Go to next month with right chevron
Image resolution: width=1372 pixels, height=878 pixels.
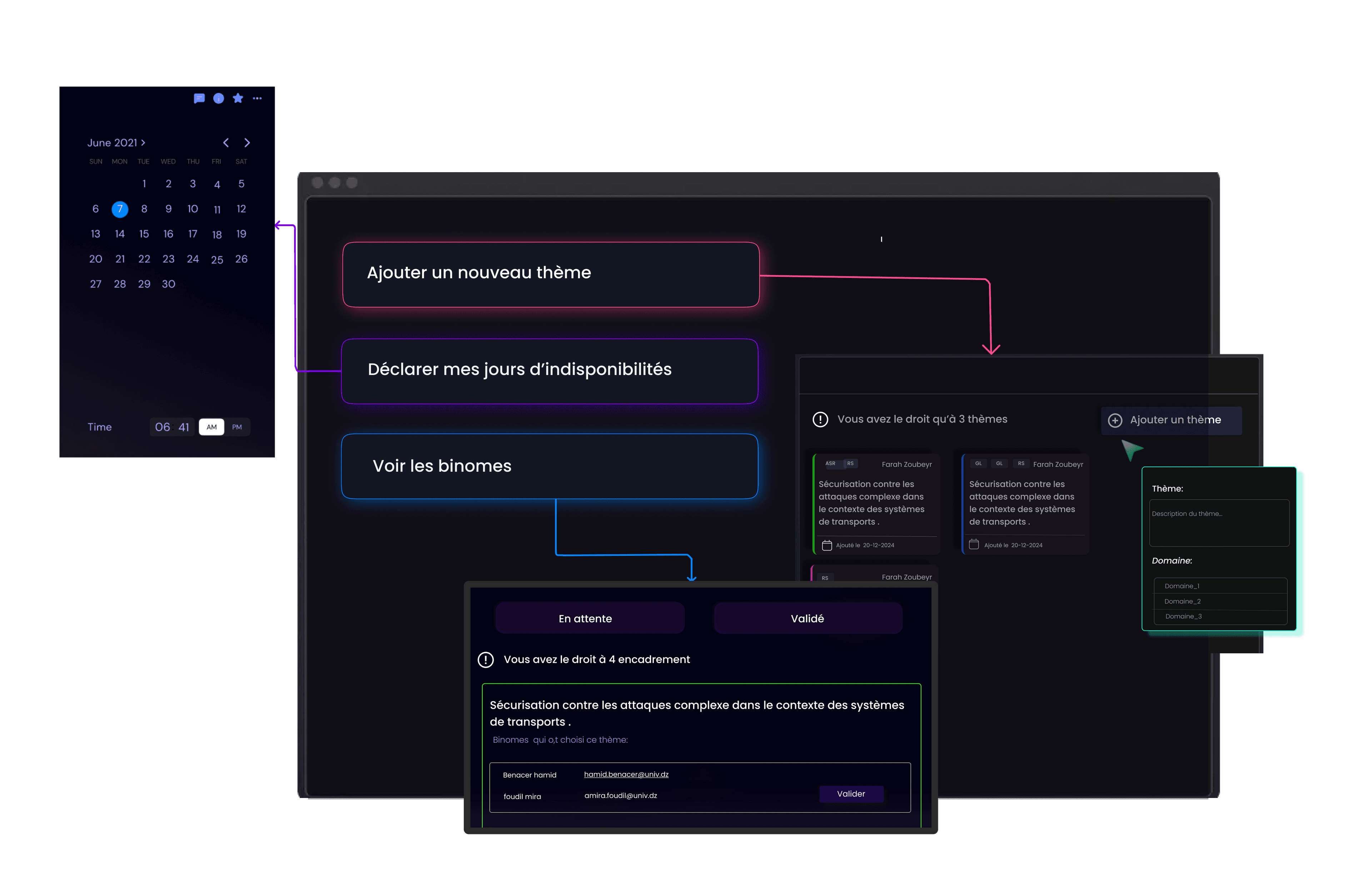[x=247, y=143]
